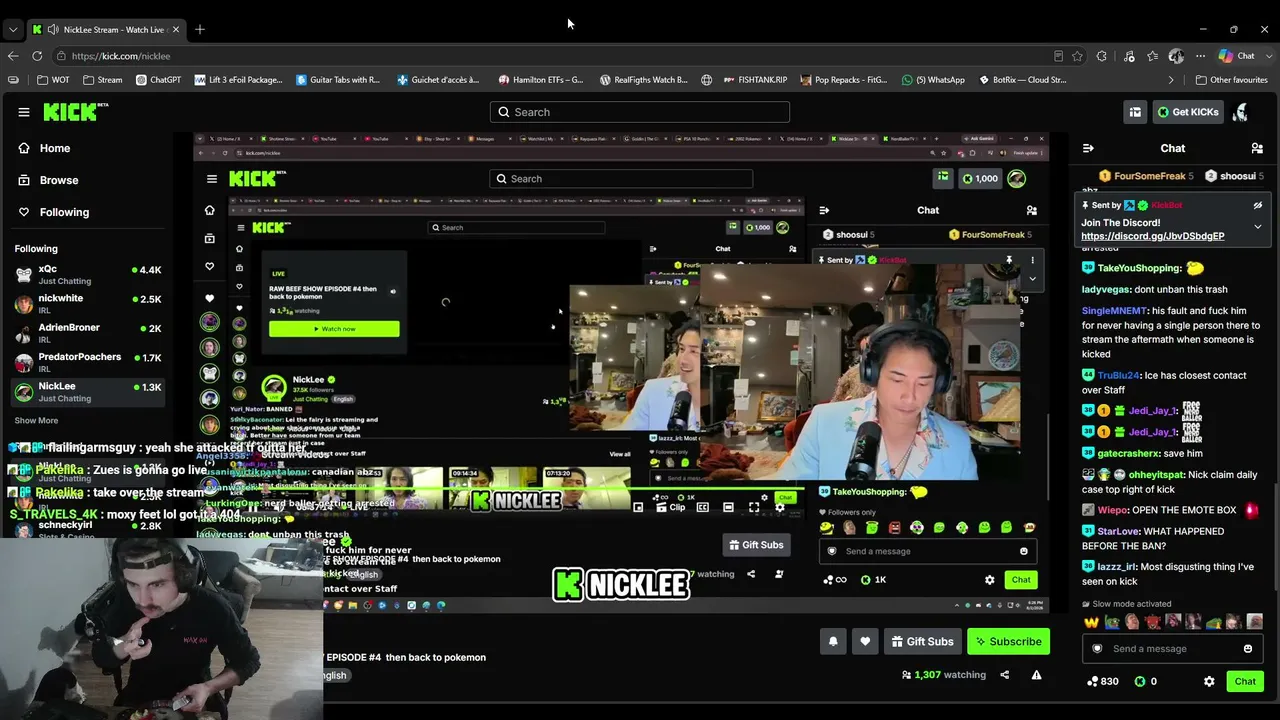Open nickwhite channel in Following list
The height and width of the screenshot is (720, 1280).
click(88, 304)
